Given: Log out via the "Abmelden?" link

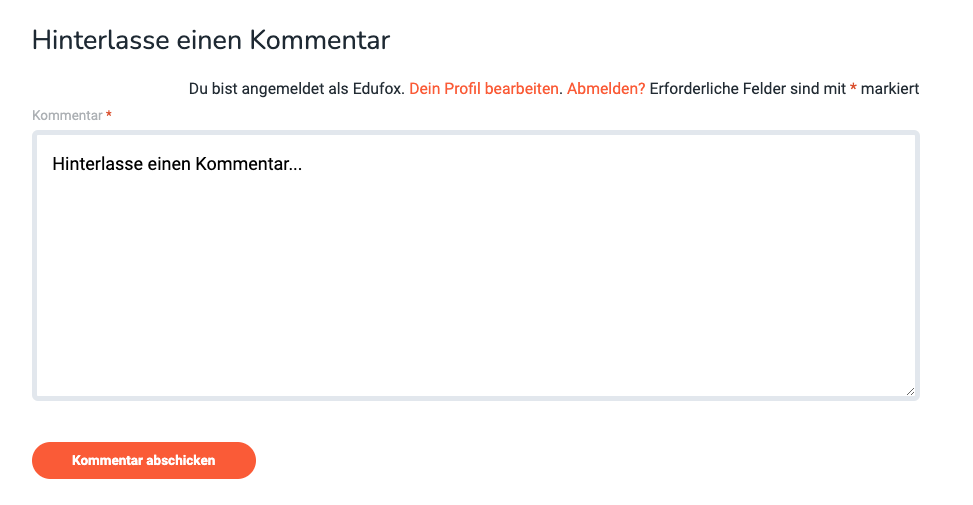Looking at the screenshot, I should coord(606,89).
